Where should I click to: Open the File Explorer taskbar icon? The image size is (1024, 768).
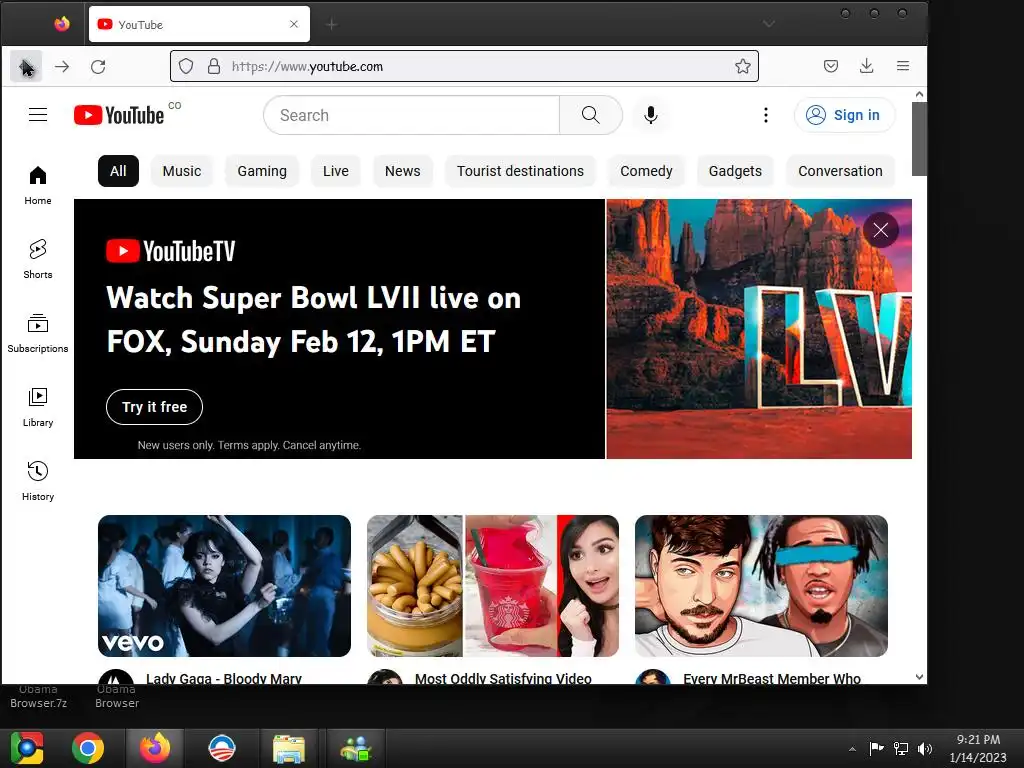click(x=289, y=748)
